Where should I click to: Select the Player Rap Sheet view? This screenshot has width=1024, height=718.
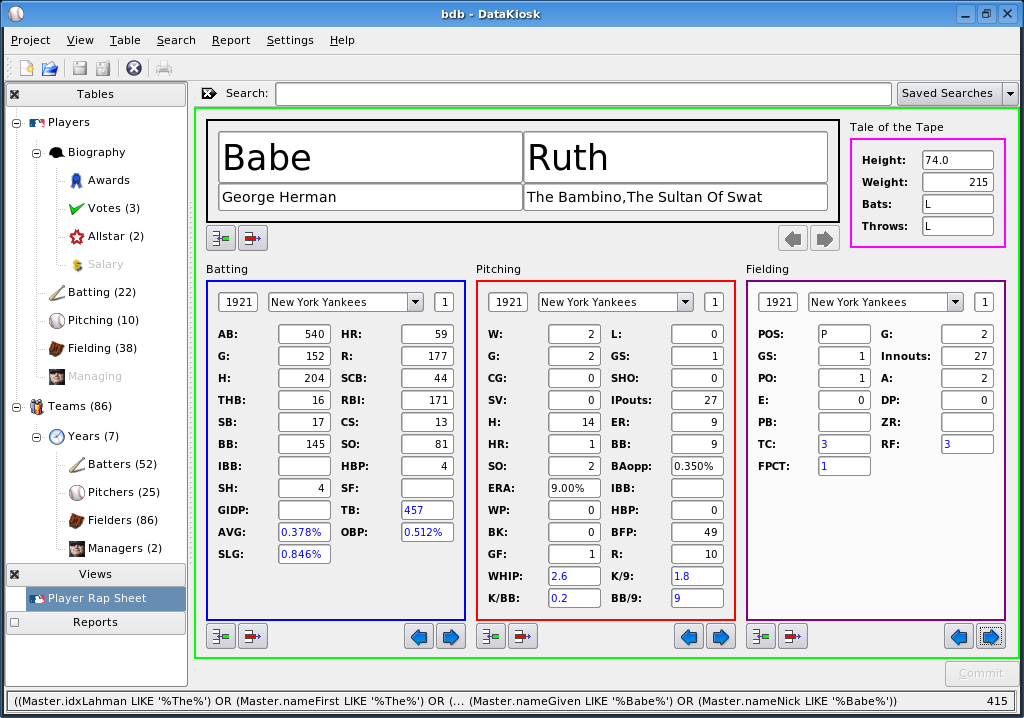[106, 598]
